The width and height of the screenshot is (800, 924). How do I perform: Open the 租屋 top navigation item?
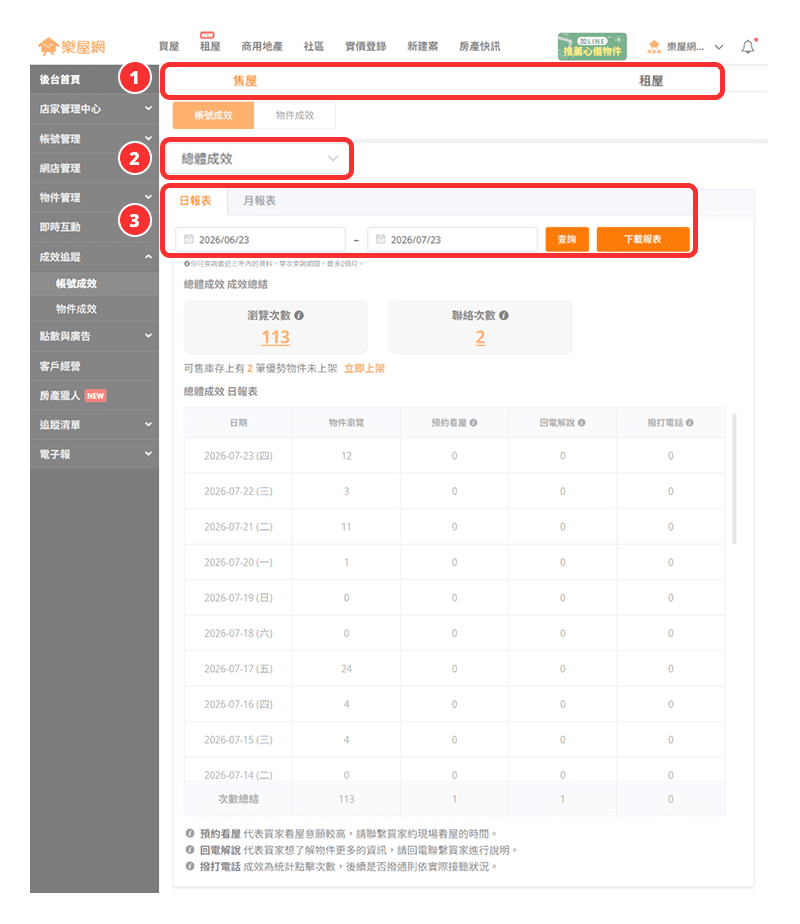pyautogui.click(x=210, y=47)
